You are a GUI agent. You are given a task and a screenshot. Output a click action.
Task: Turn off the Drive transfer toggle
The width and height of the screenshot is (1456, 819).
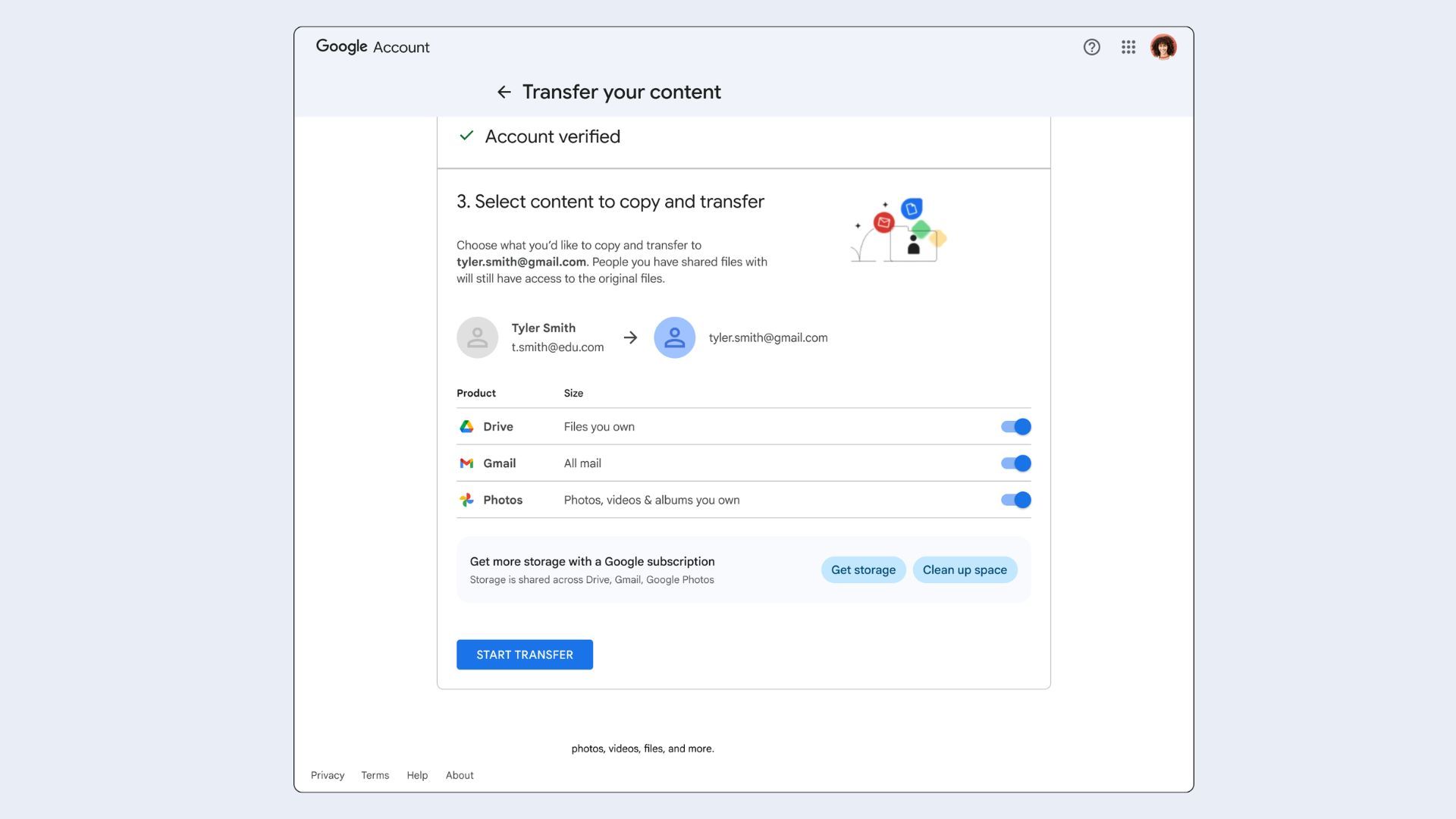[1015, 427]
